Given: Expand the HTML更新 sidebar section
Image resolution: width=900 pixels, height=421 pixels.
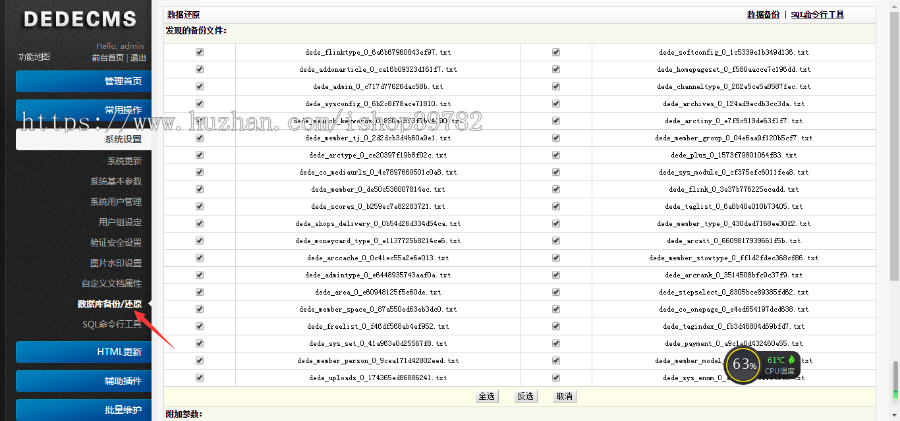Looking at the screenshot, I should tap(84, 352).
